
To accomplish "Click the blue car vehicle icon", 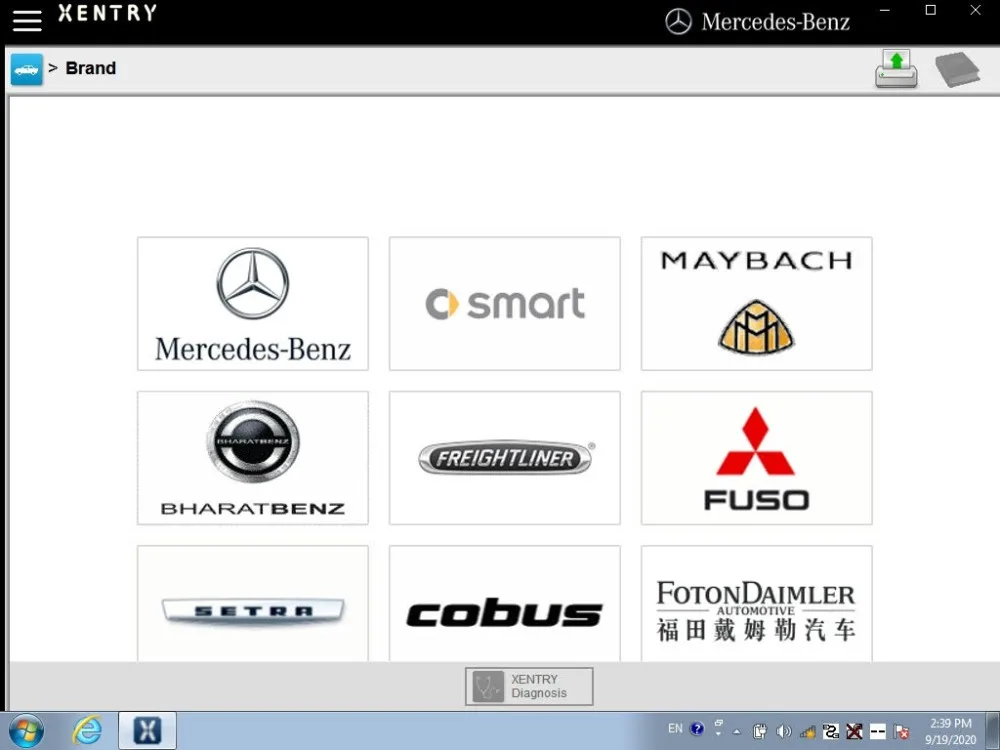I will click(27, 69).
